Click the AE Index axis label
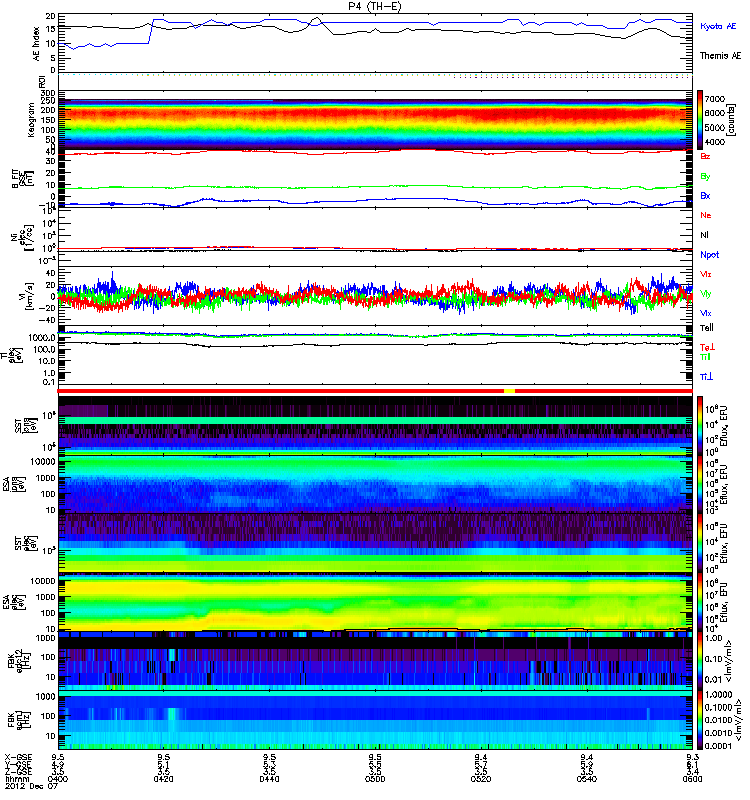750x800 pixels. tap(36, 44)
